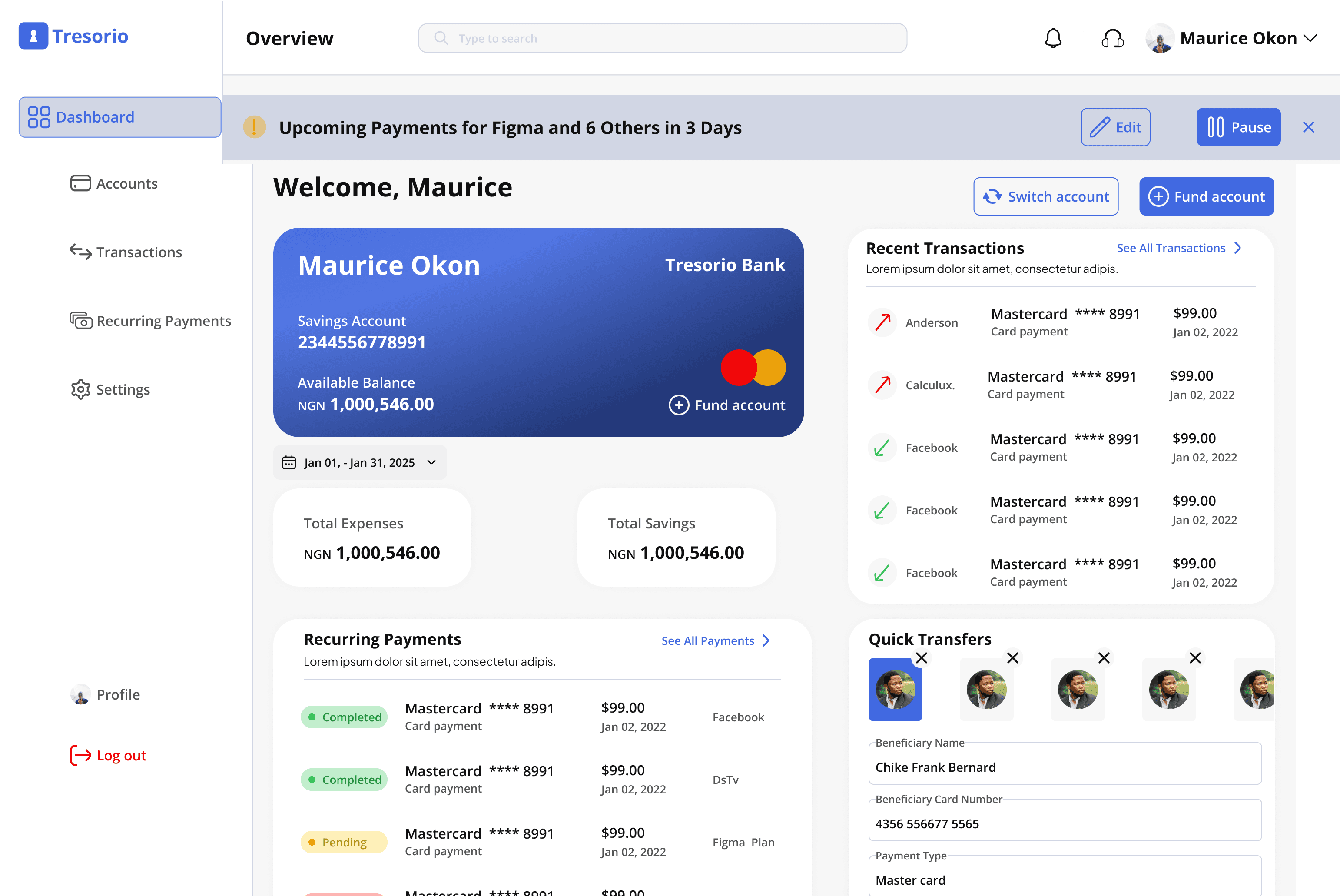Remove the first quick transfer beneficiary

click(x=921, y=658)
